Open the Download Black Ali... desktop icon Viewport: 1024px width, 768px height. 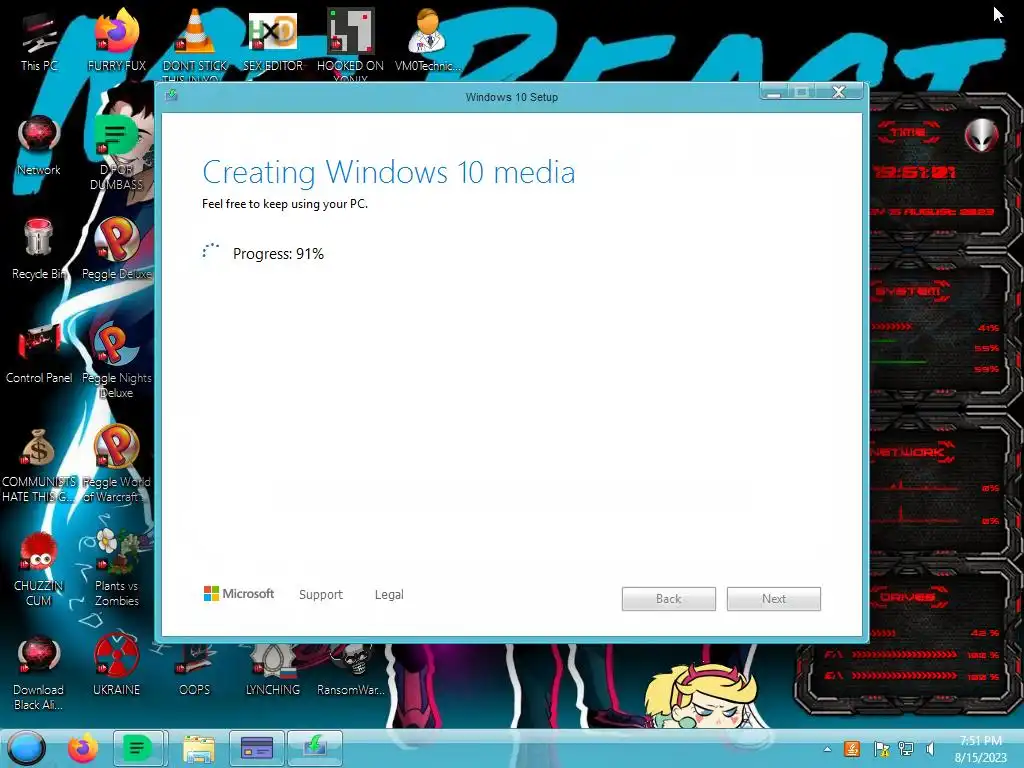[39, 673]
